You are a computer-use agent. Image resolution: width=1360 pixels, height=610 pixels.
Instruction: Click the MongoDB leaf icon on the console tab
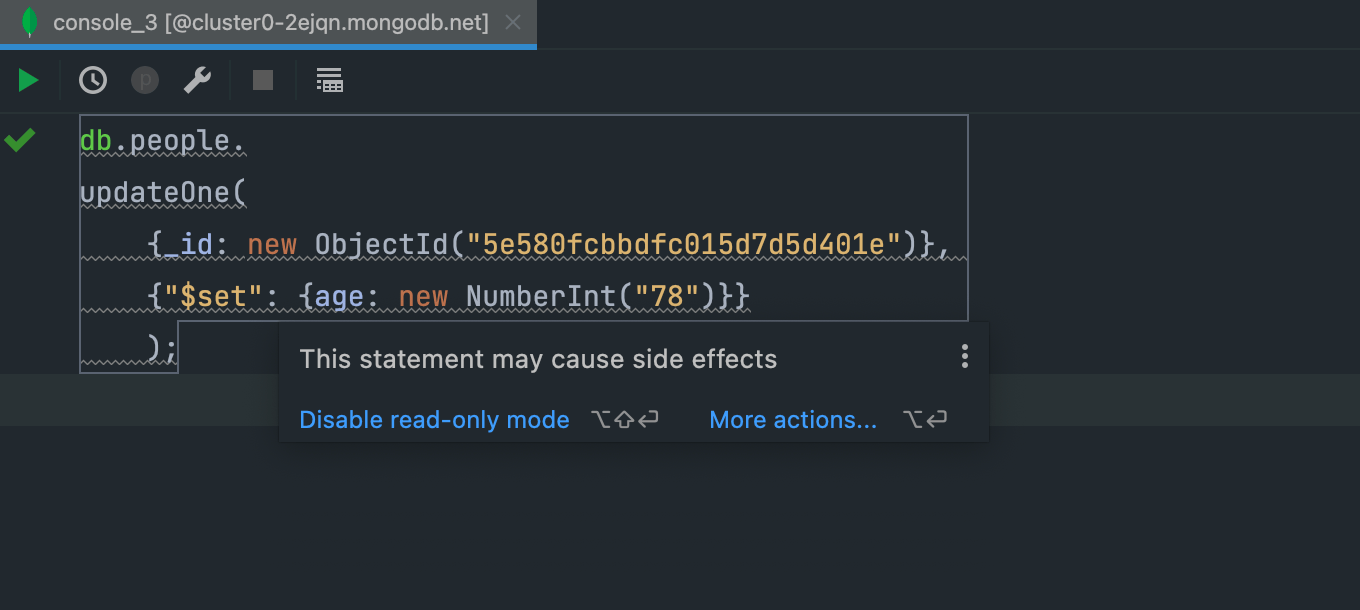(31, 22)
